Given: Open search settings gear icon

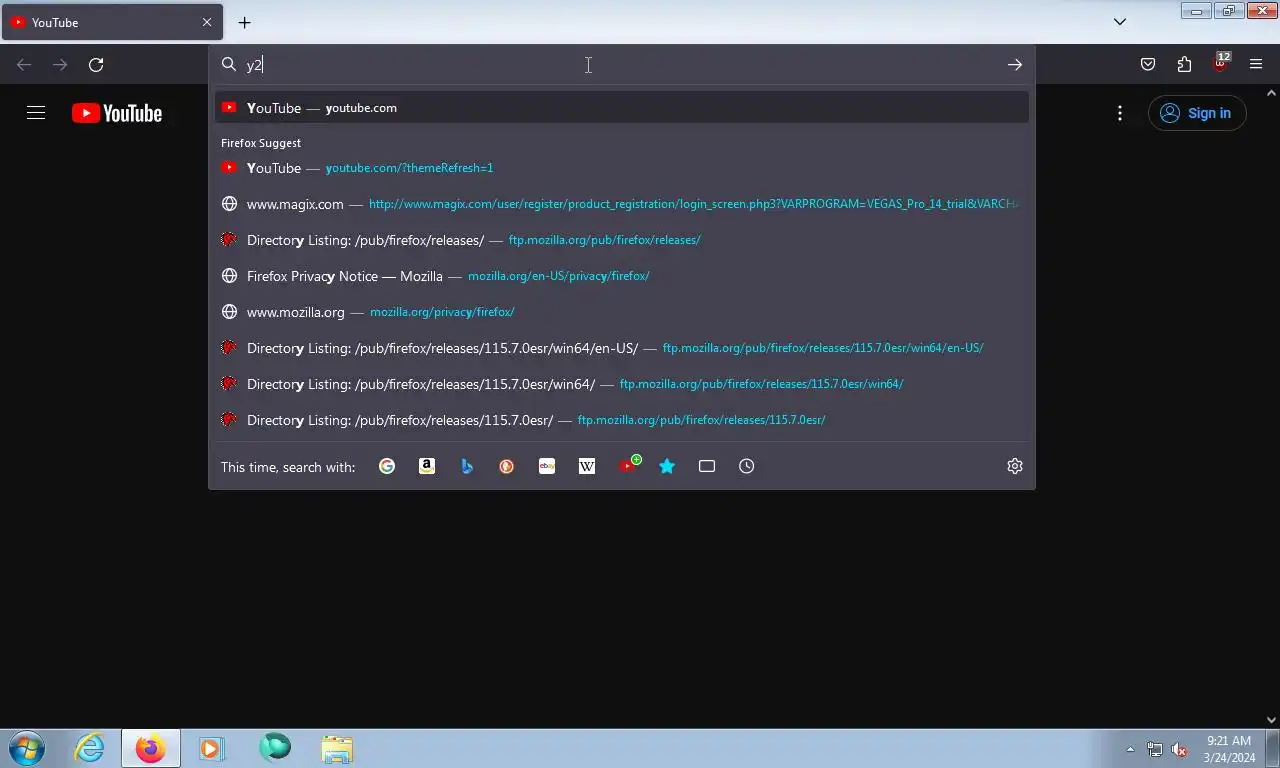Looking at the screenshot, I should tap(1015, 466).
